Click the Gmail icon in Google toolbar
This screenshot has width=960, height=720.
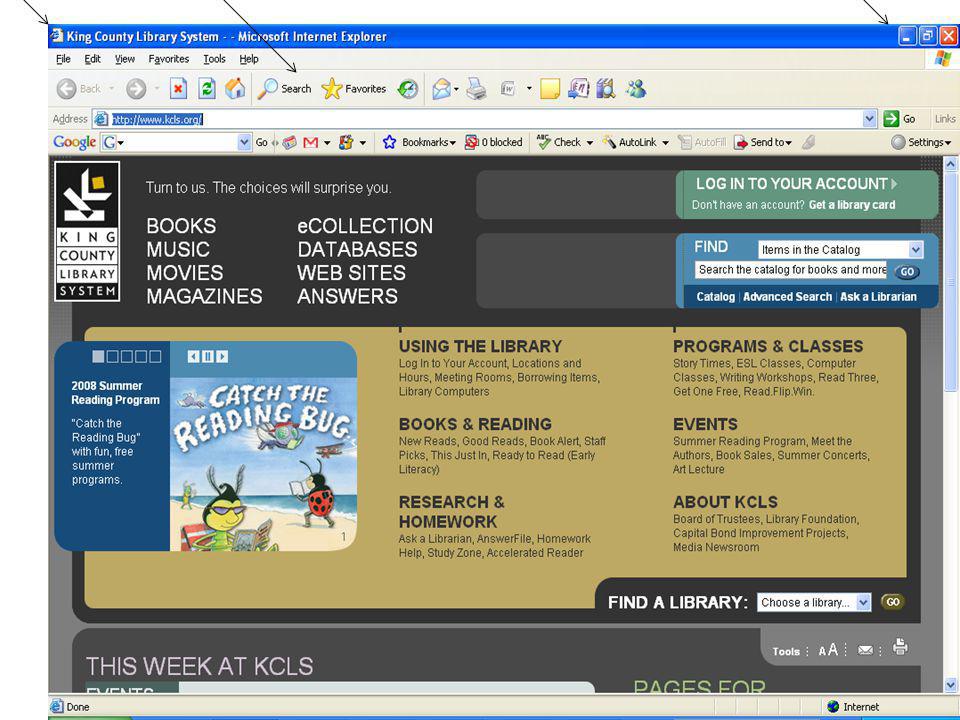(311, 143)
